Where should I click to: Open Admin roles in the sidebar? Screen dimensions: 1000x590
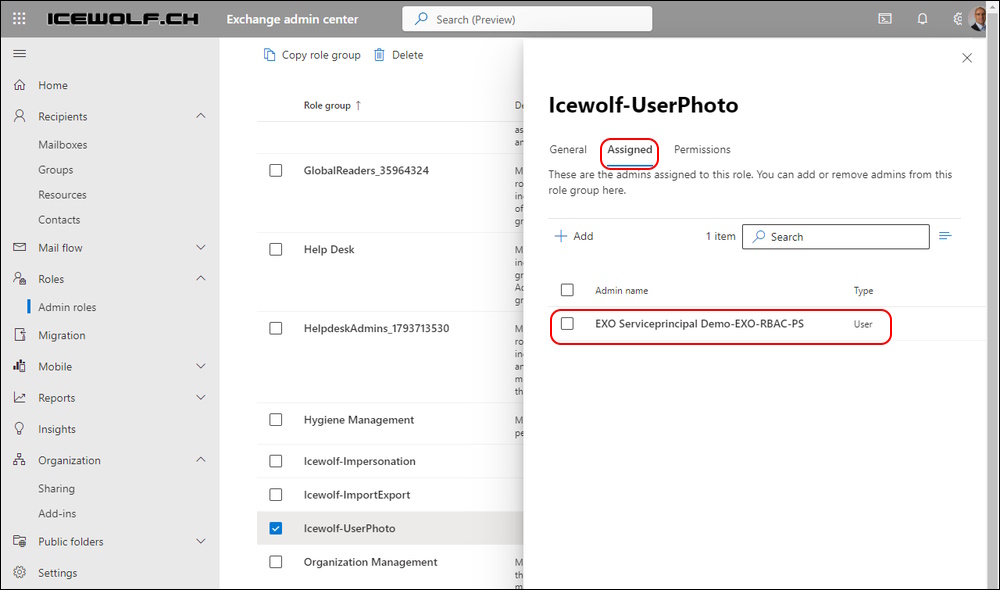pos(67,307)
